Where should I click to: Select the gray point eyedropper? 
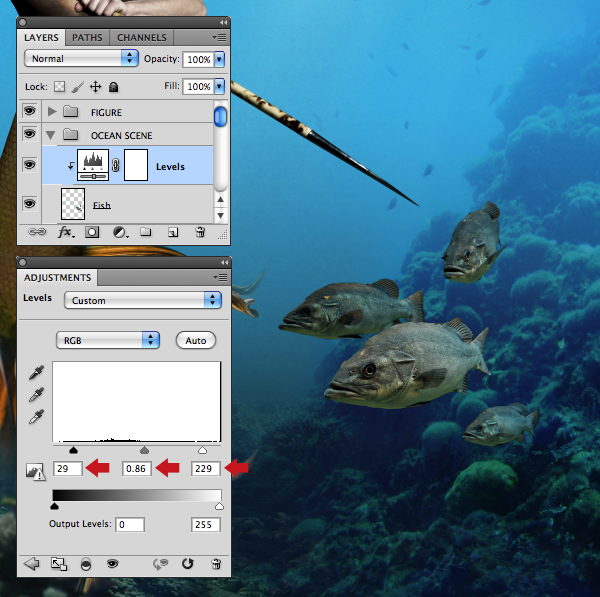coord(36,395)
